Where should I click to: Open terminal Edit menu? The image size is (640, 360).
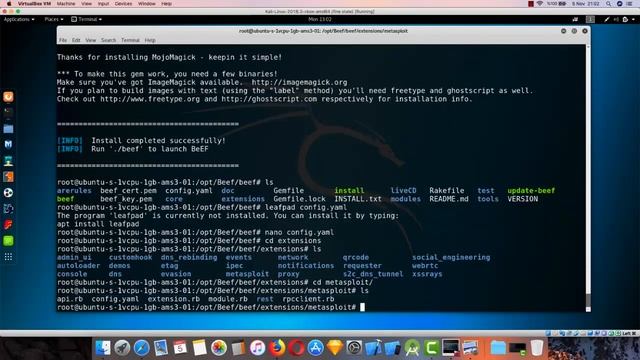(x=76, y=40)
